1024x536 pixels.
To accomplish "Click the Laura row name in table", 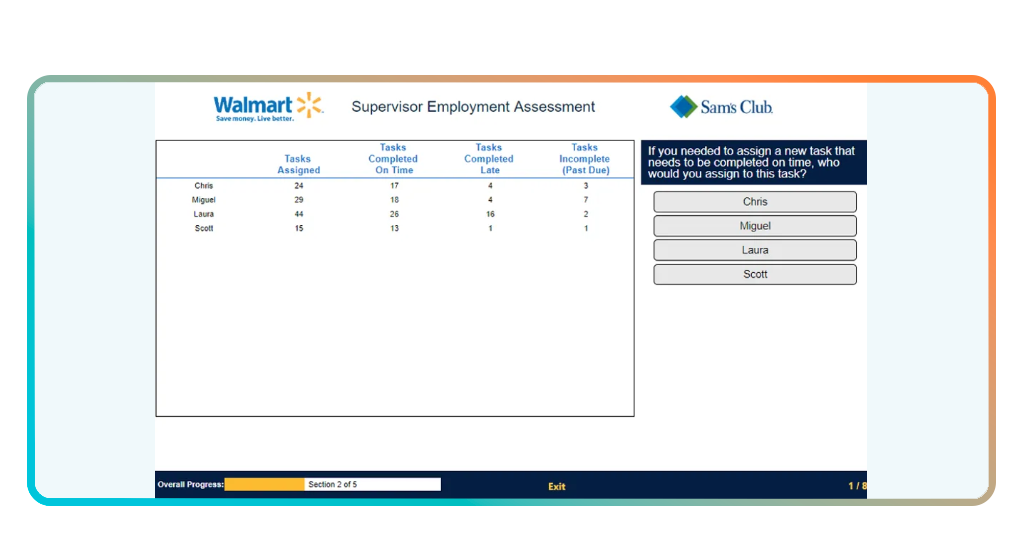I will (x=204, y=214).
